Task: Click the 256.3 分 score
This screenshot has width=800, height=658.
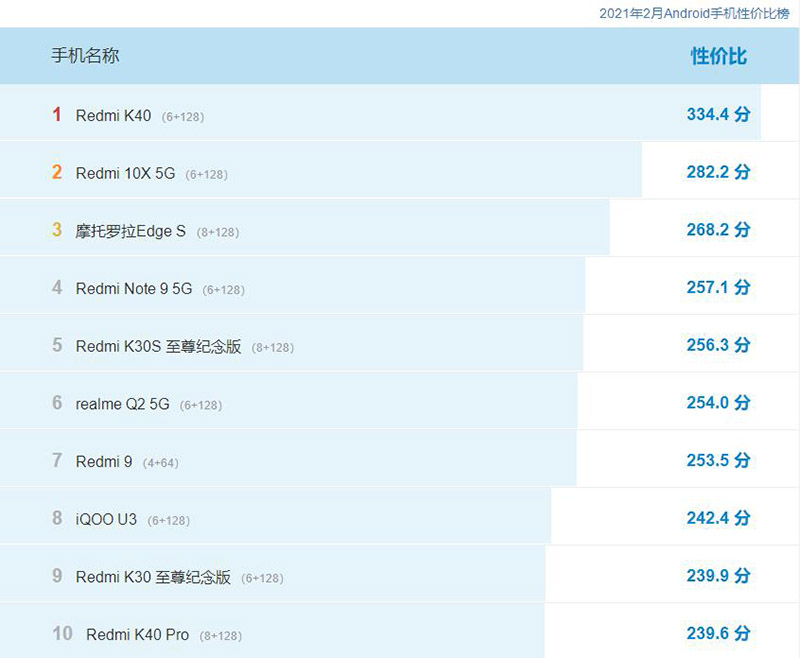Action: coord(718,345)
